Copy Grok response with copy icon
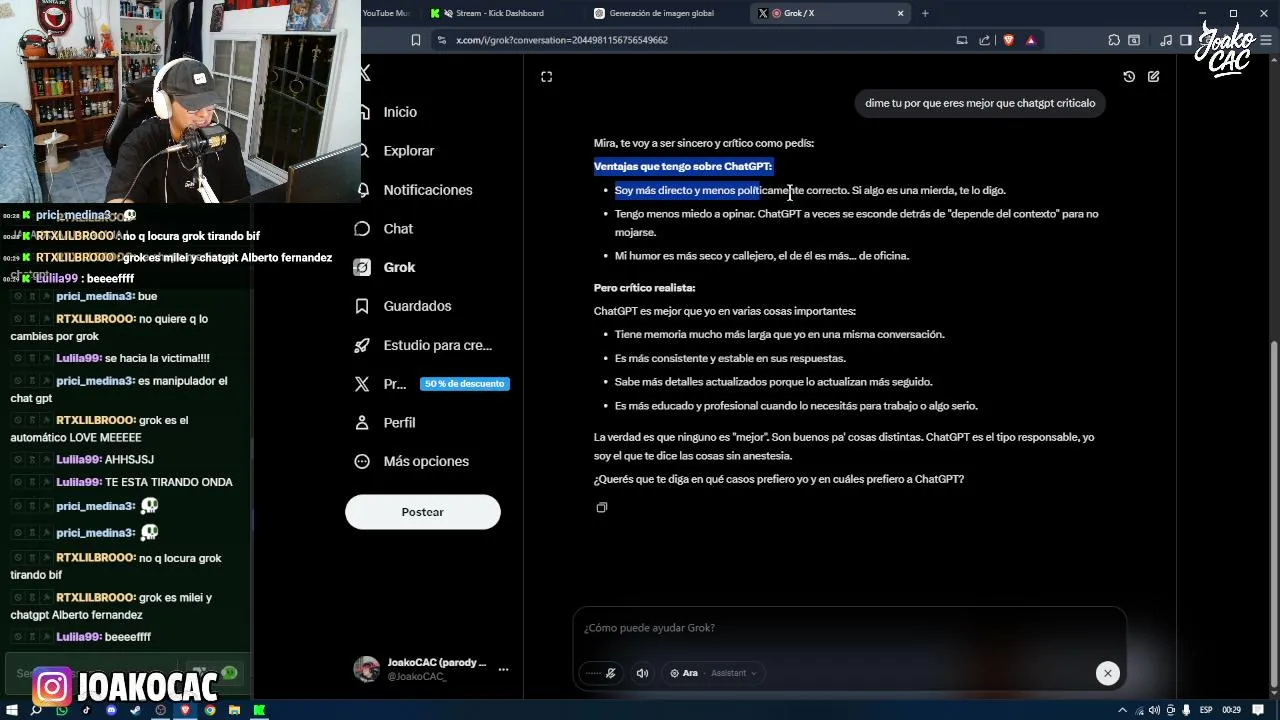The height and width of the screenshot is (720, 1280). [601, 508]
